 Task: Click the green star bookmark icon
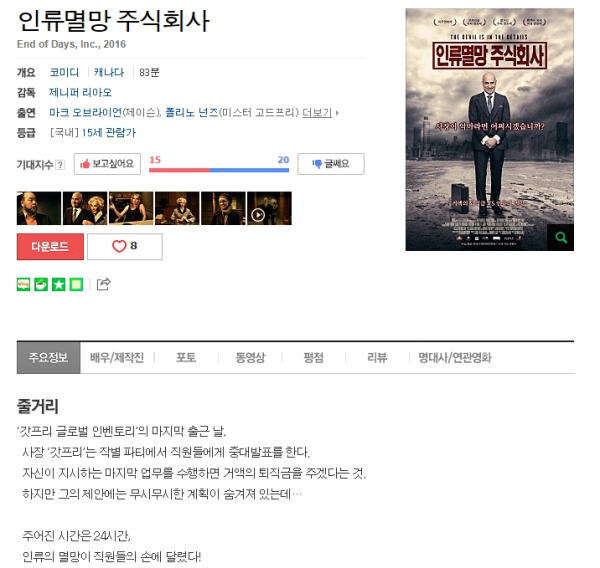pyautogui.click(x=59, y=284)
